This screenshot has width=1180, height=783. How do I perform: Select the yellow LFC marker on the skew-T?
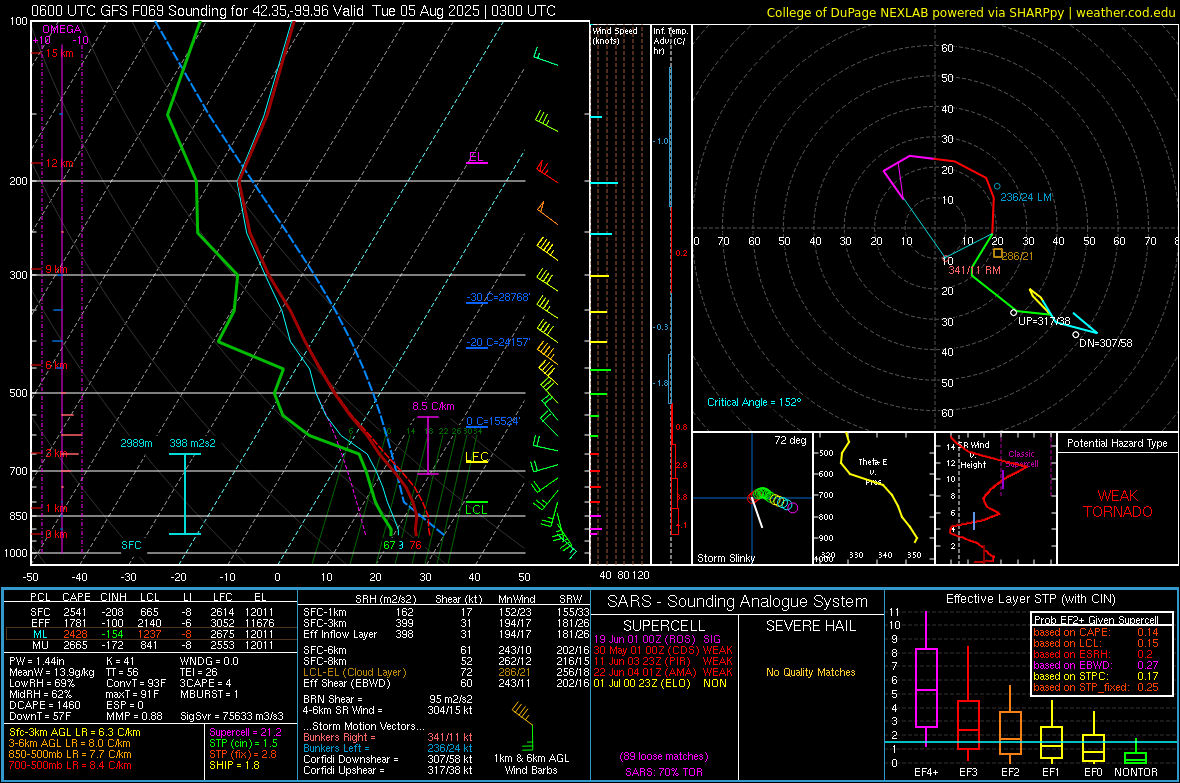click(x=476, y=457)
